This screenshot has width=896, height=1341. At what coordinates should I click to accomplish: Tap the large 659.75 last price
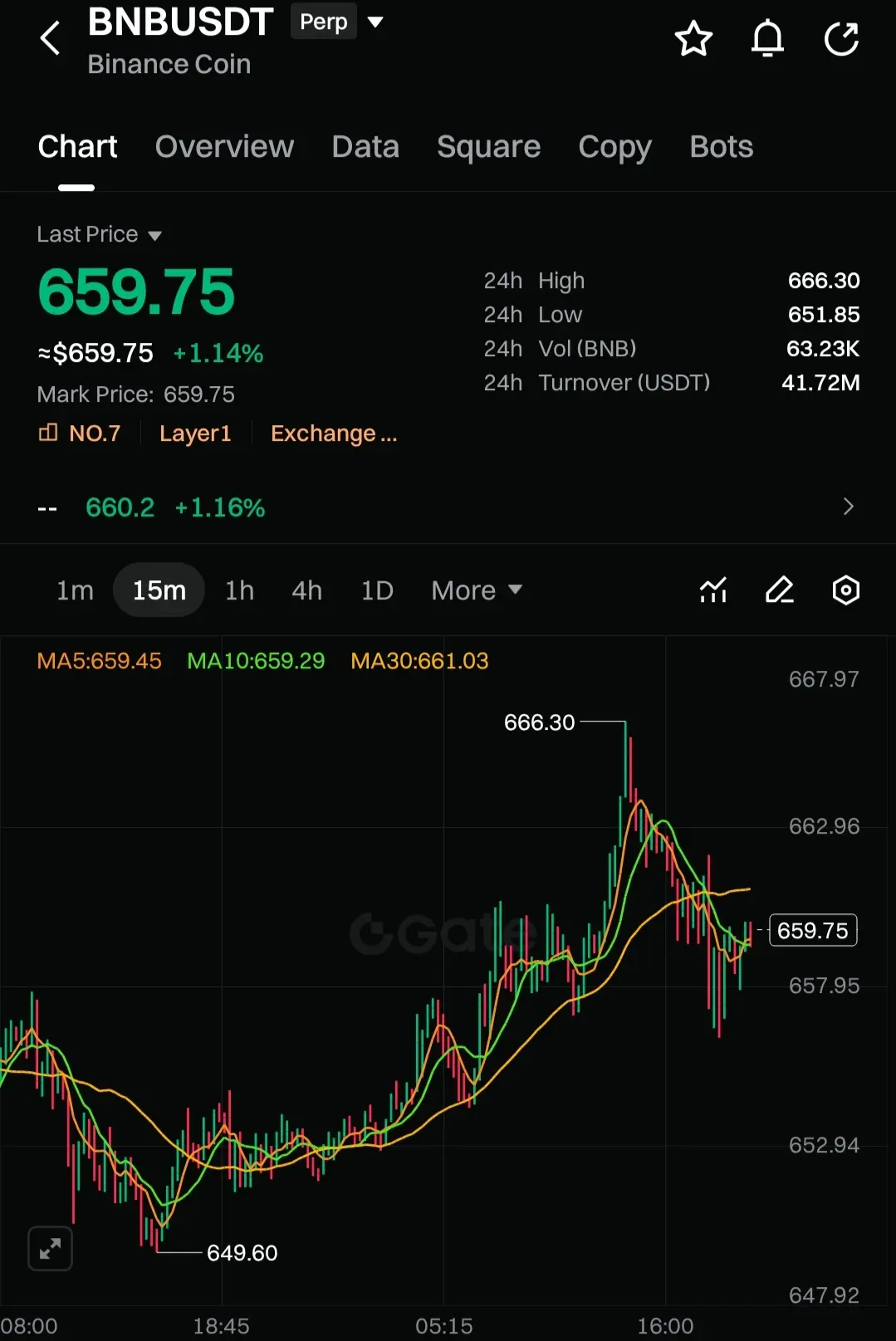pos(136,292)
